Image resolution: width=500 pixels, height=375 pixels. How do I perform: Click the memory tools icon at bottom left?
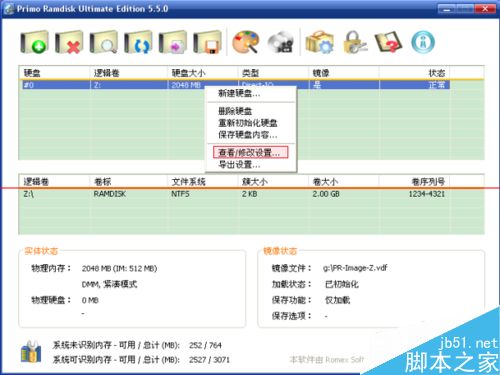coord(31,352)
